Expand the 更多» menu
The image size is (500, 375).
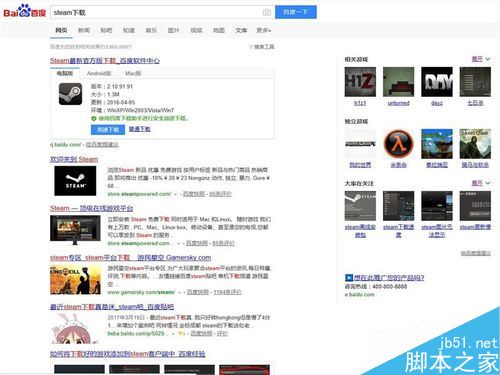tap(264, 30)
